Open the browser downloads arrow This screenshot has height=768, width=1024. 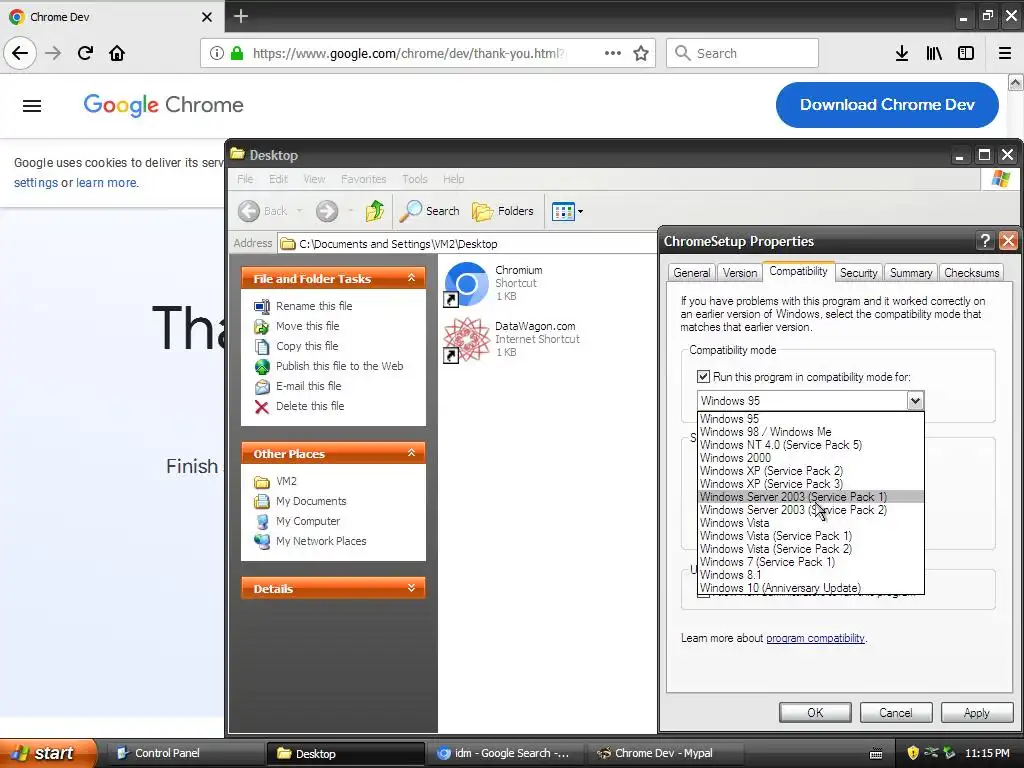pos(902,53)
